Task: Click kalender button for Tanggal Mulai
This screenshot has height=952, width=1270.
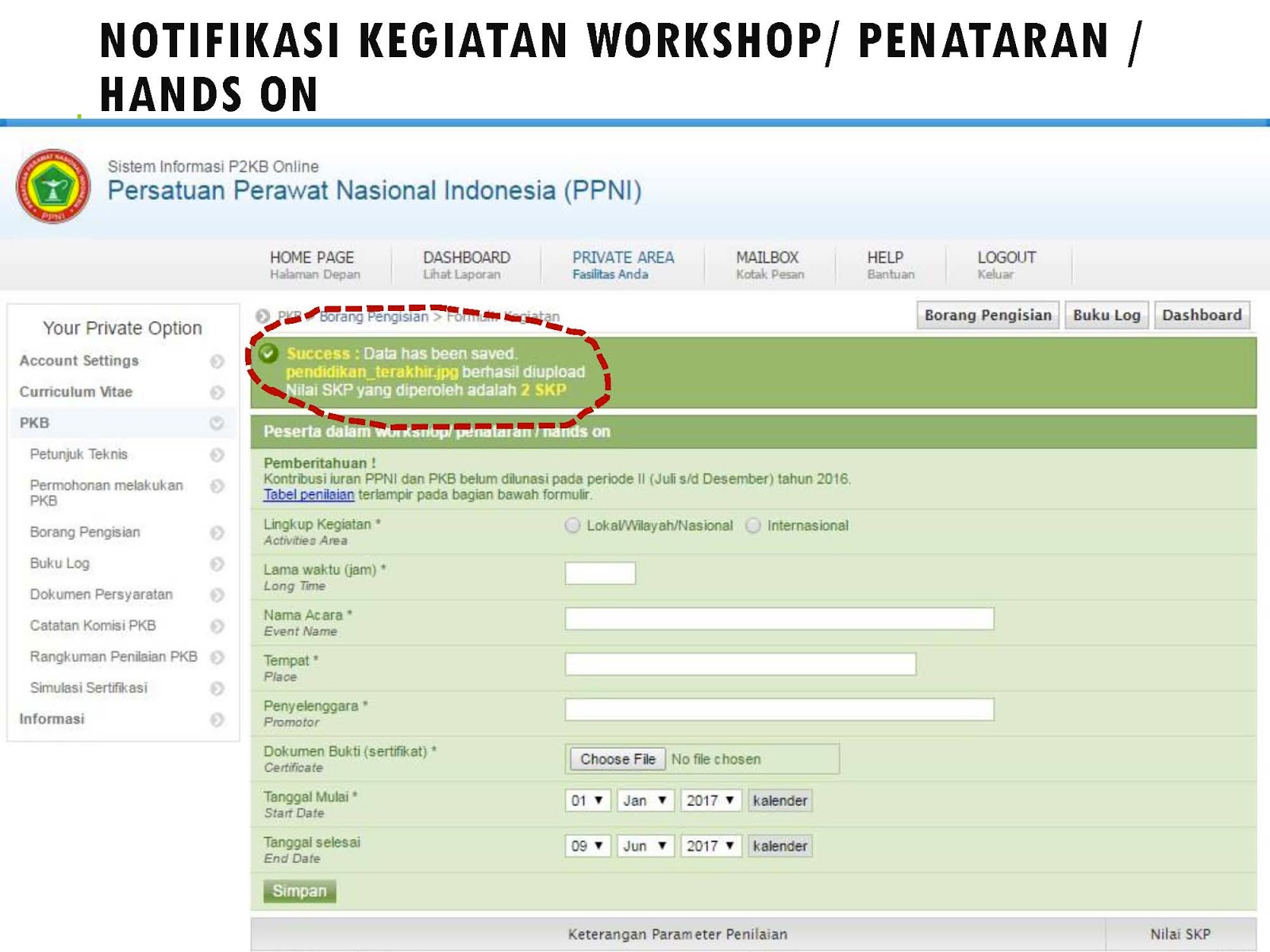Action: tap(779, 800)
